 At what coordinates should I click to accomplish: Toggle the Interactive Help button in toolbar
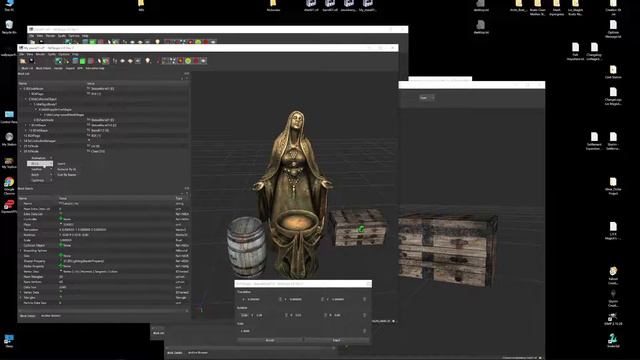click(95, 68)
